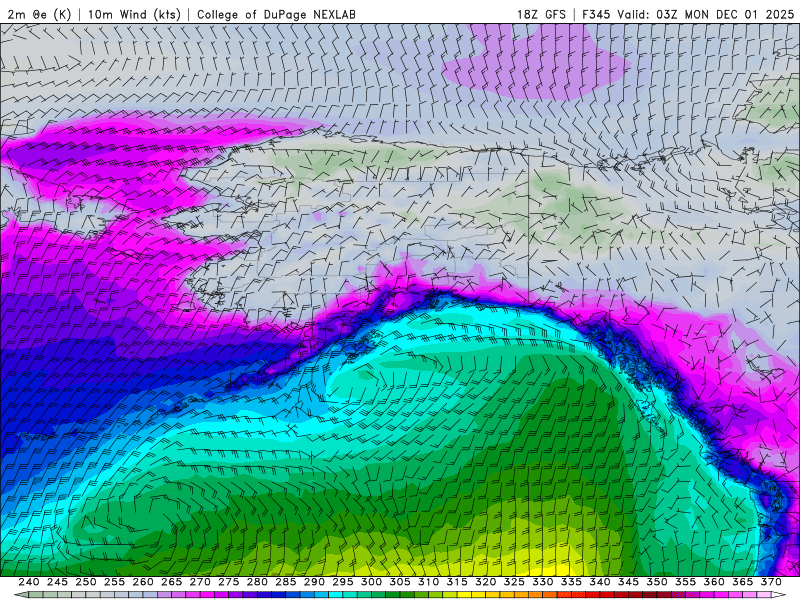Pick the 285 color scale label

(x=286, y=582)
